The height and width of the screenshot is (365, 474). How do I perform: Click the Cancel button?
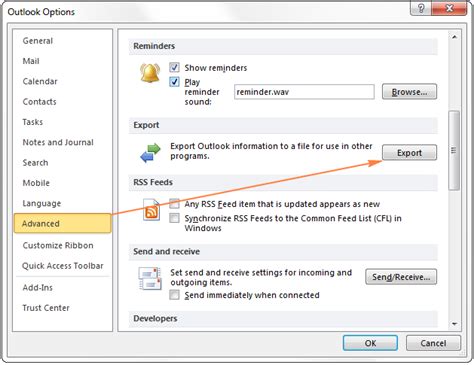click(x=433, y=343)
